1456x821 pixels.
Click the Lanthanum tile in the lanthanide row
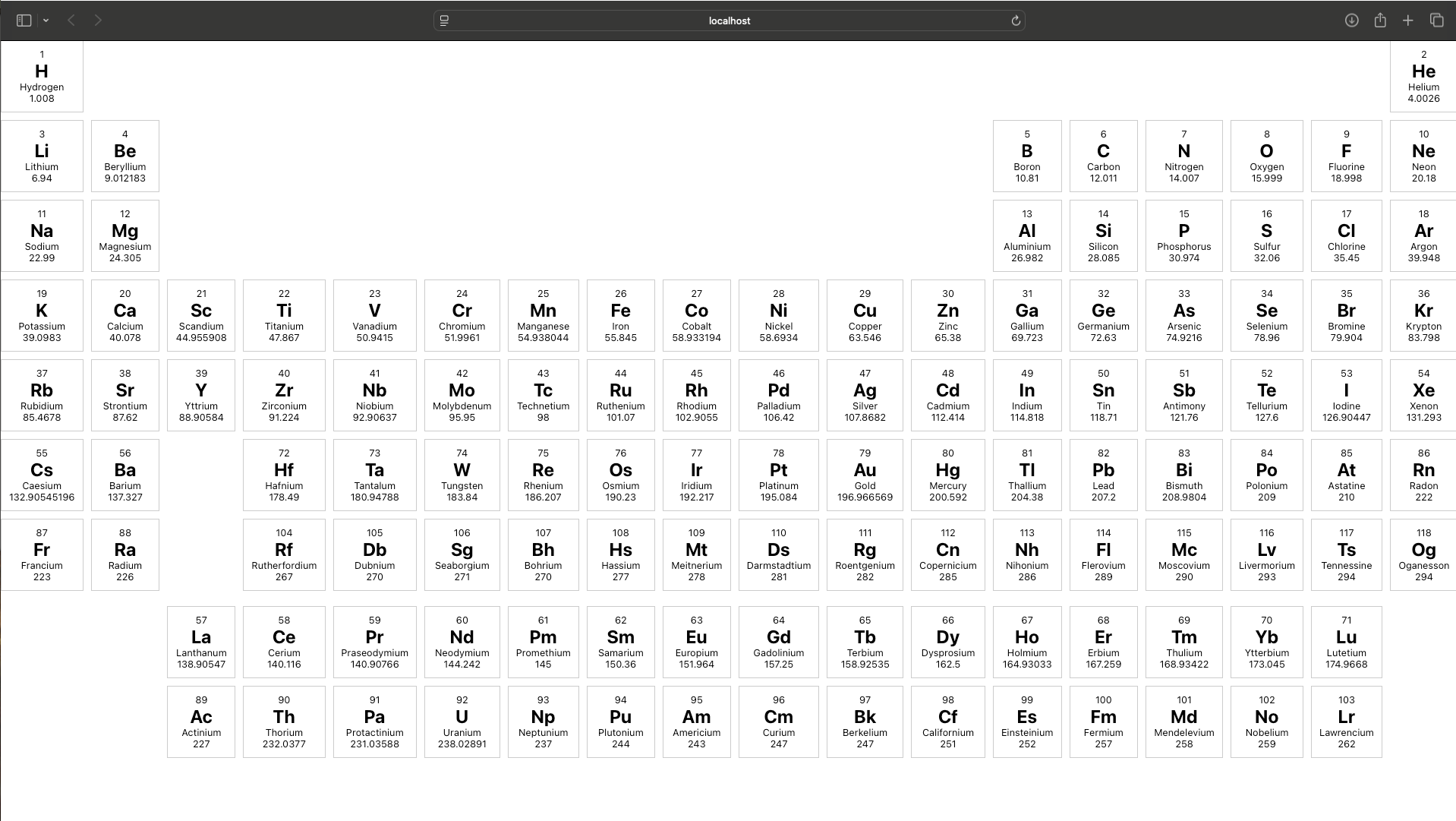200,642
